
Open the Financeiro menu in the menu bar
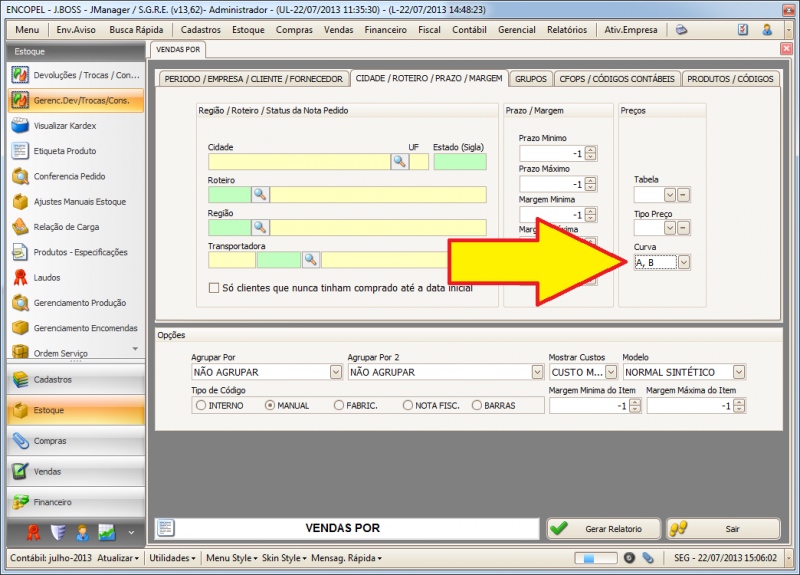[385, 30]
